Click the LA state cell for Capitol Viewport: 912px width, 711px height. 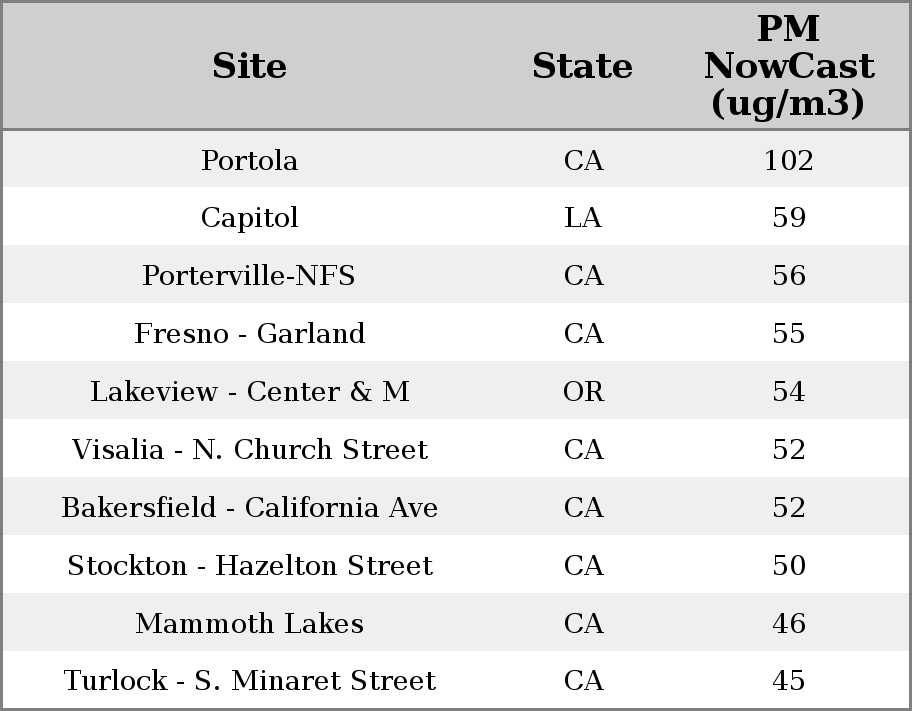583,218
